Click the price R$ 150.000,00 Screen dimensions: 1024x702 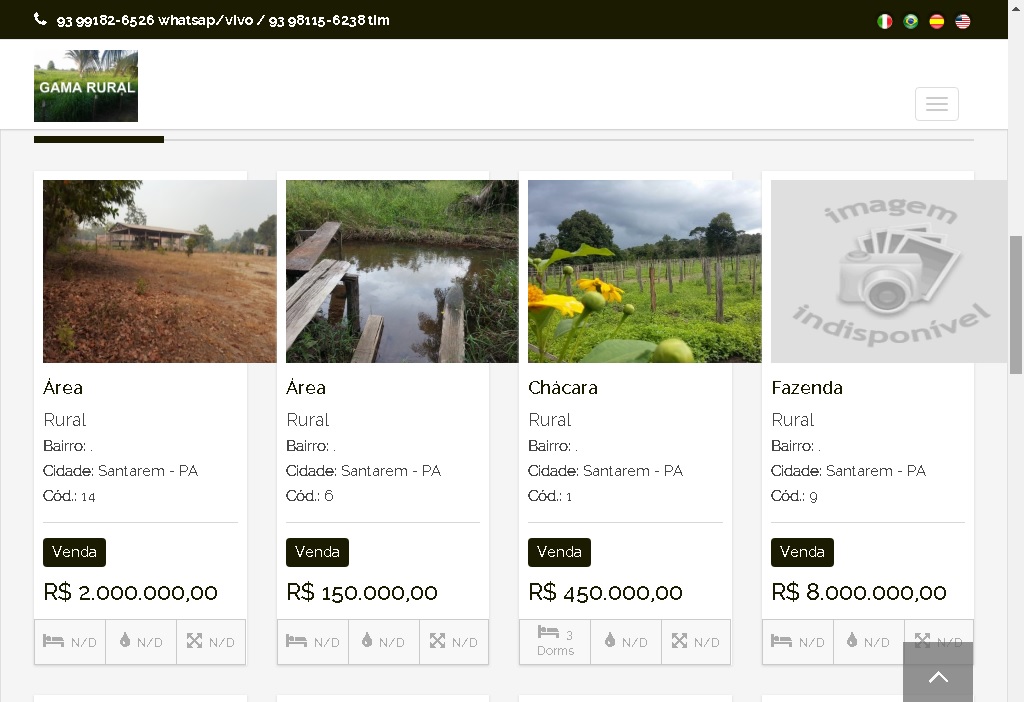click(362, 592)
